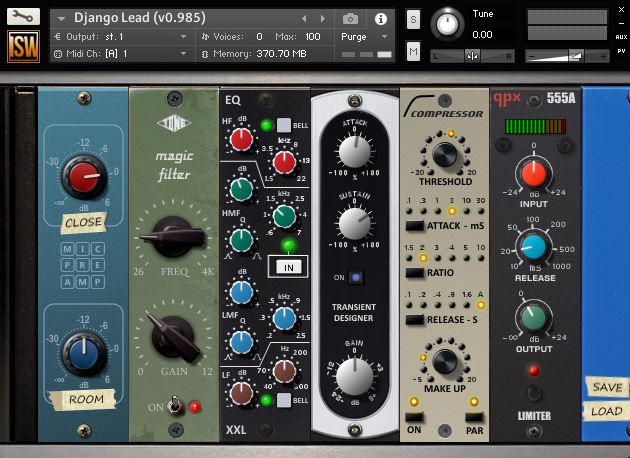
Task: Click the magic filter GAIN knob
Action: (173, 337)
